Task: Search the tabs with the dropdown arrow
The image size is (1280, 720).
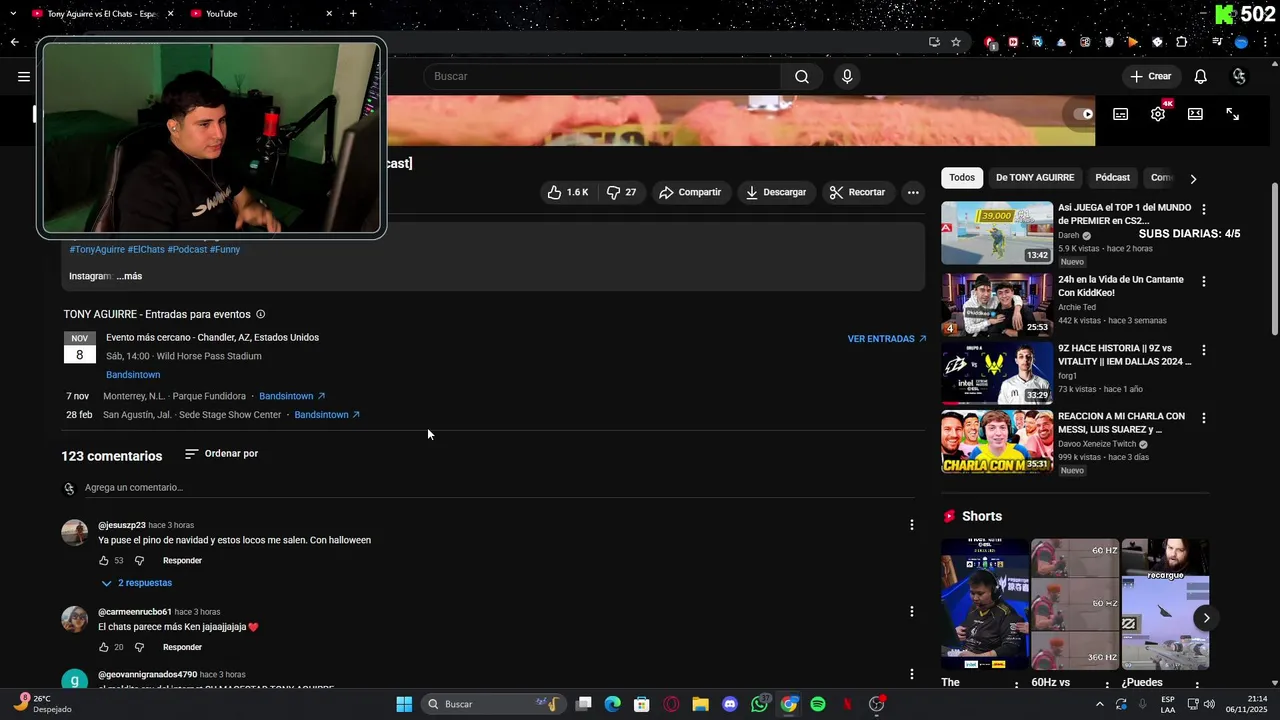Action: [13, 13]
